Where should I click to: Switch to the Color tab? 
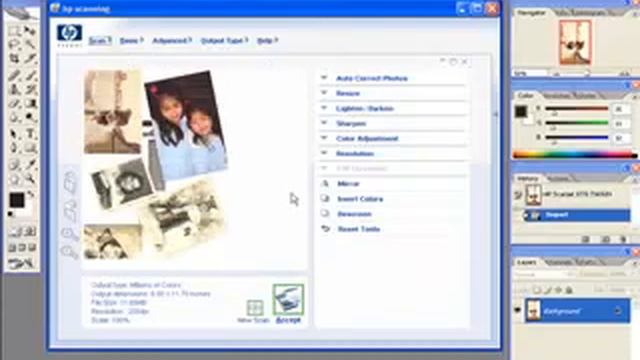pos(525,95)
